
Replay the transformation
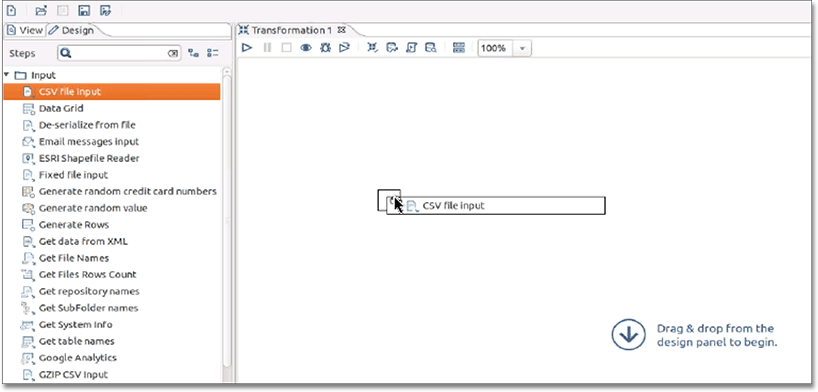pos(344,48)
